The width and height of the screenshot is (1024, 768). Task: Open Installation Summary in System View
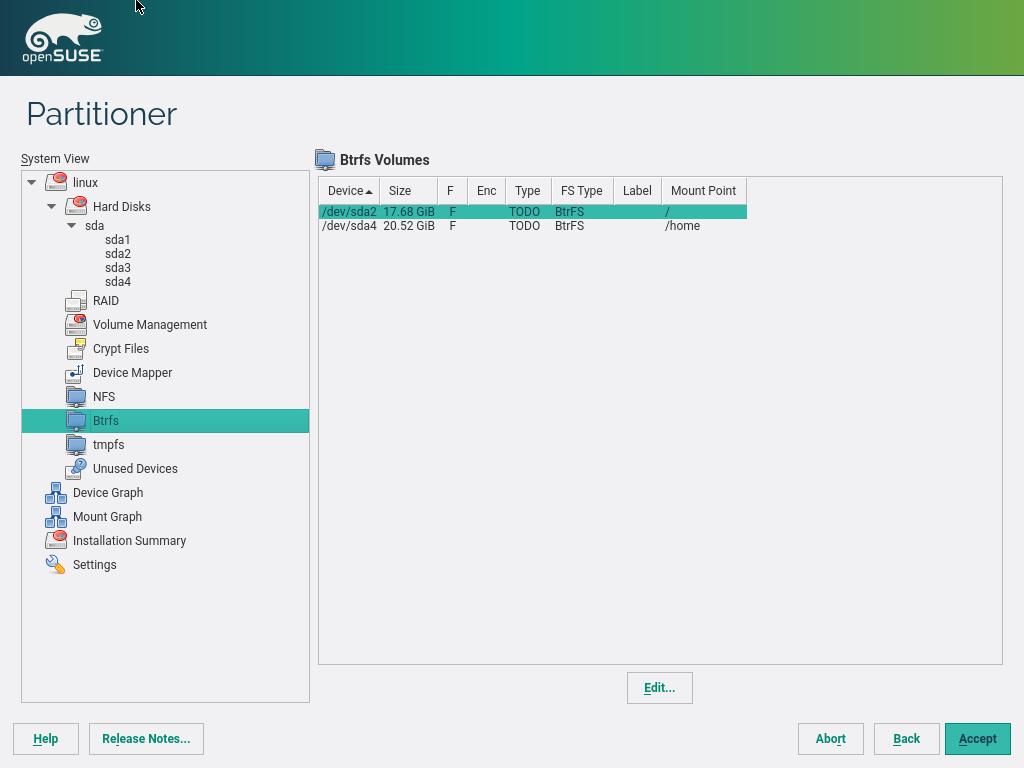pos(129,541)
